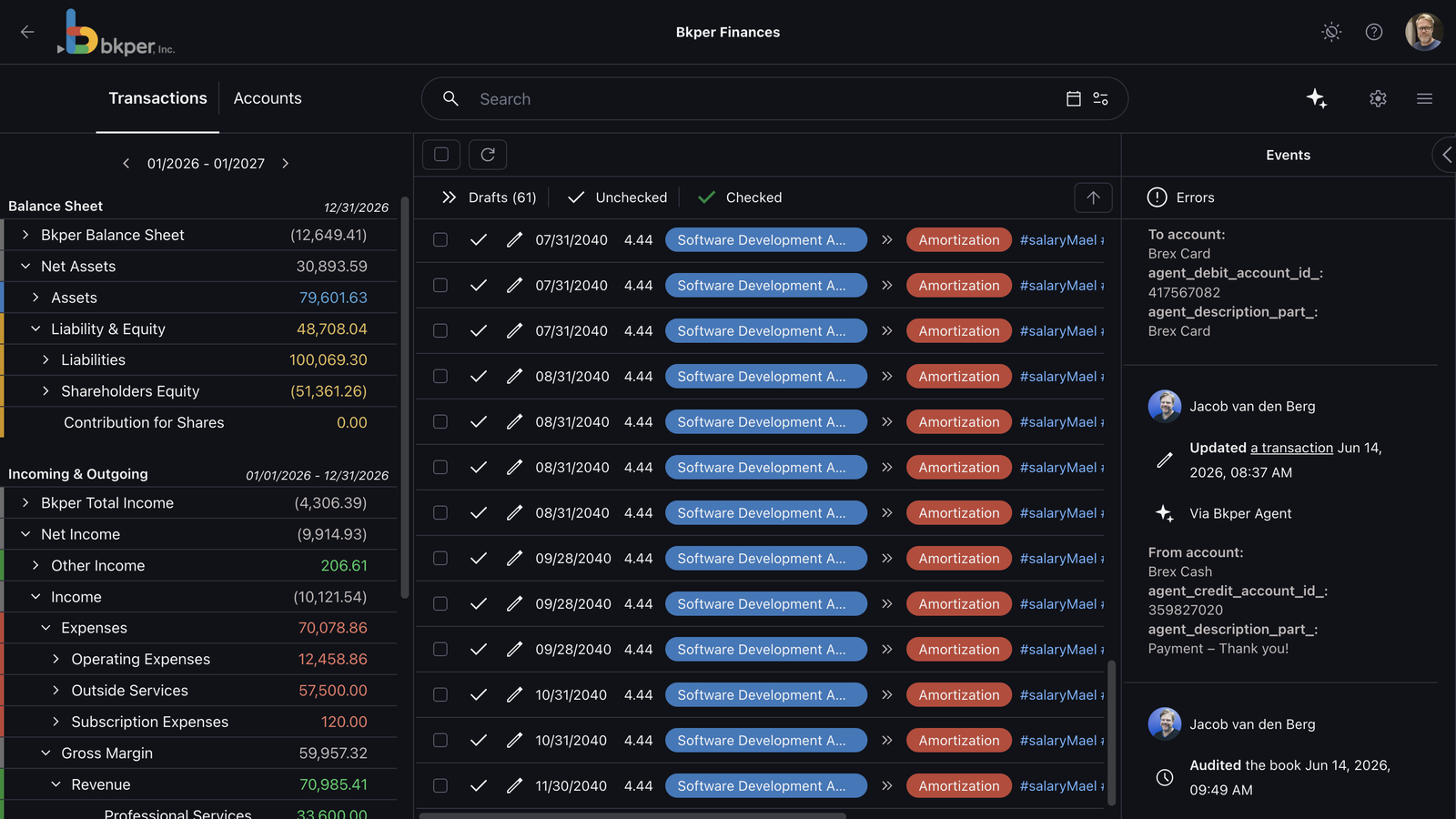Click the check mark on the 11/30/2040 transaction
Screen dimensions: 1456x819
click(x=479, y=785)
